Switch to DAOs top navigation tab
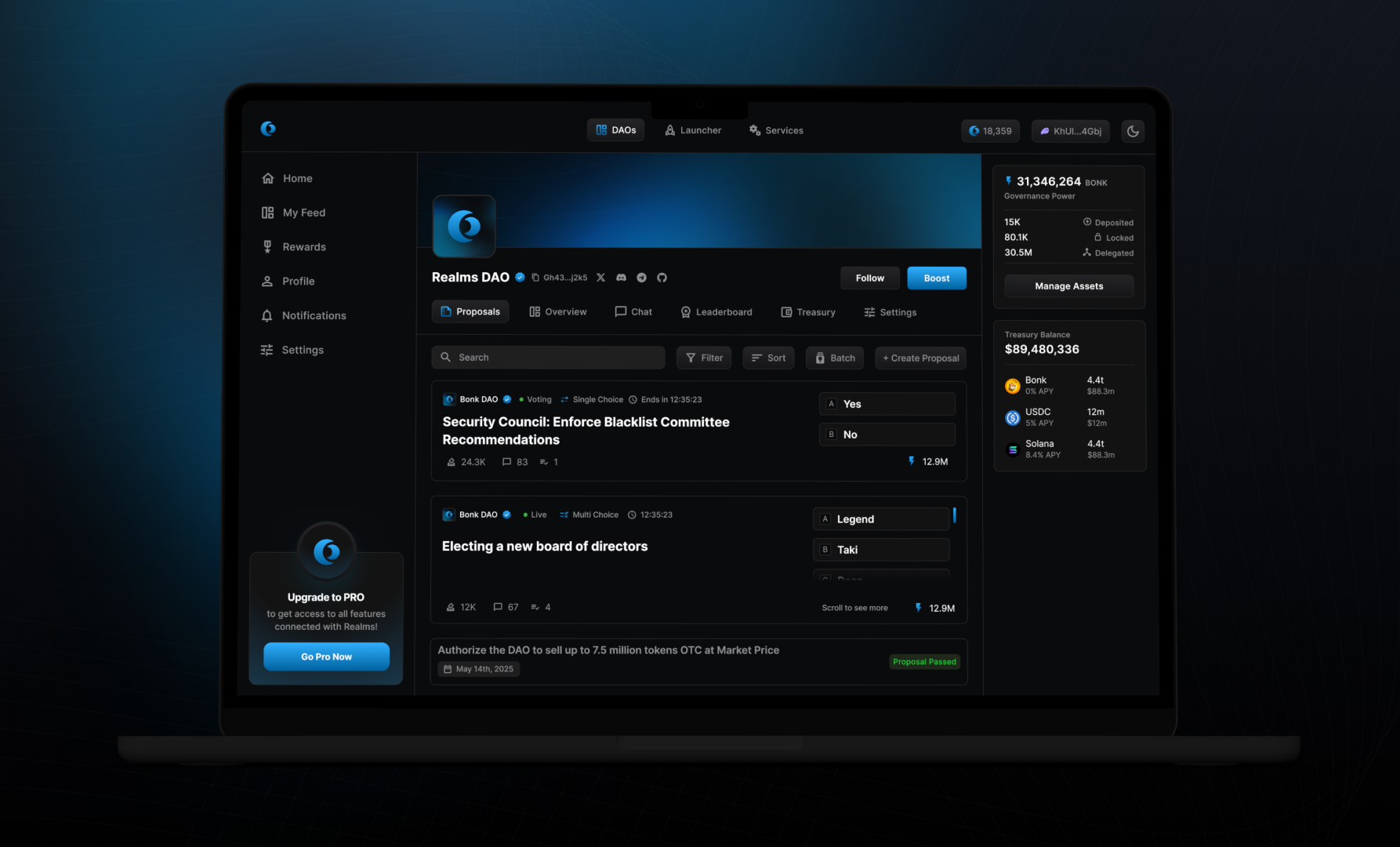Image resolution: width=1400 pixels, height=847 pixels. click(x=615, y=130)
